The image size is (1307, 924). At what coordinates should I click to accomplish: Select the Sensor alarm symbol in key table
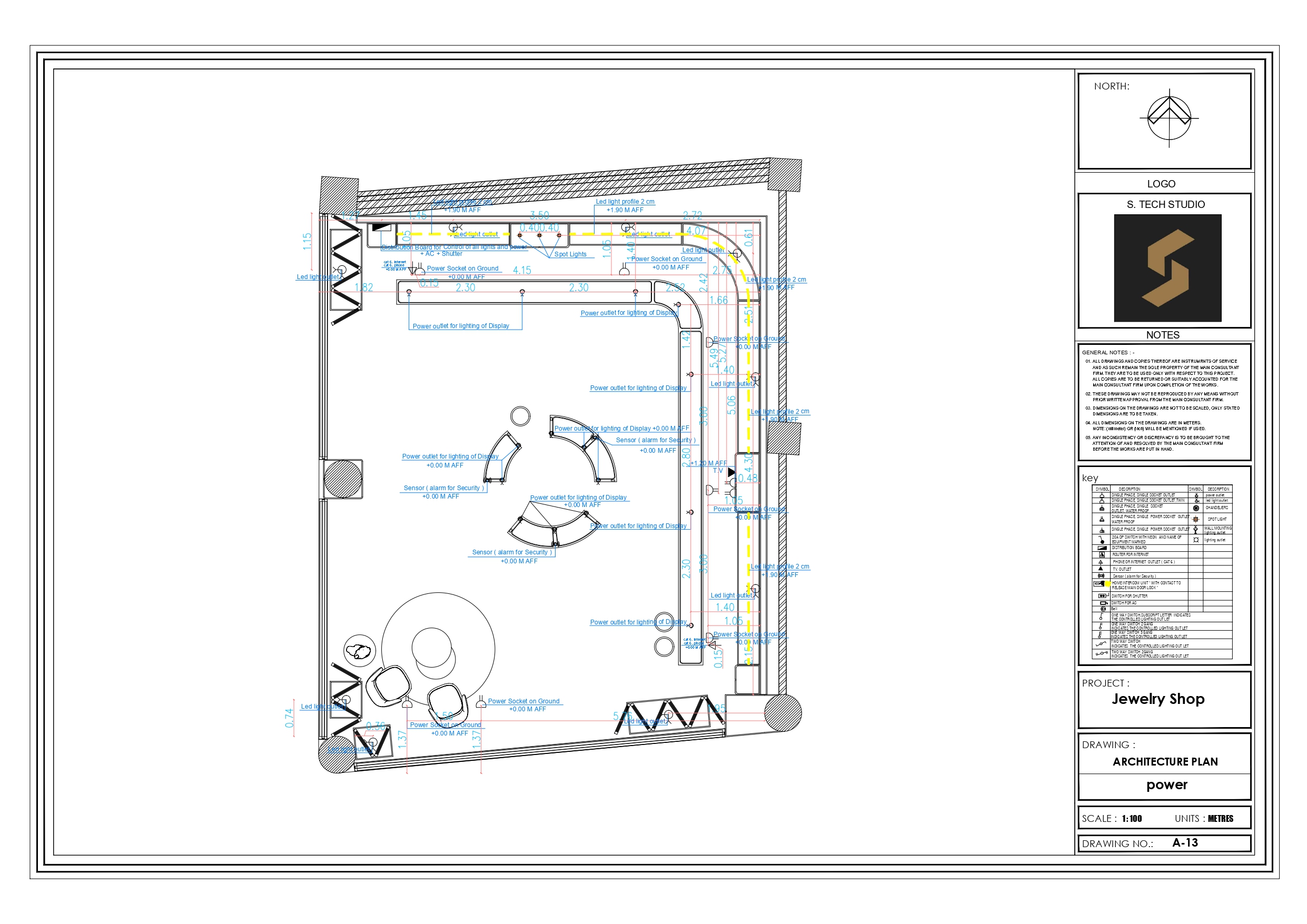(x=1102, y=576)
